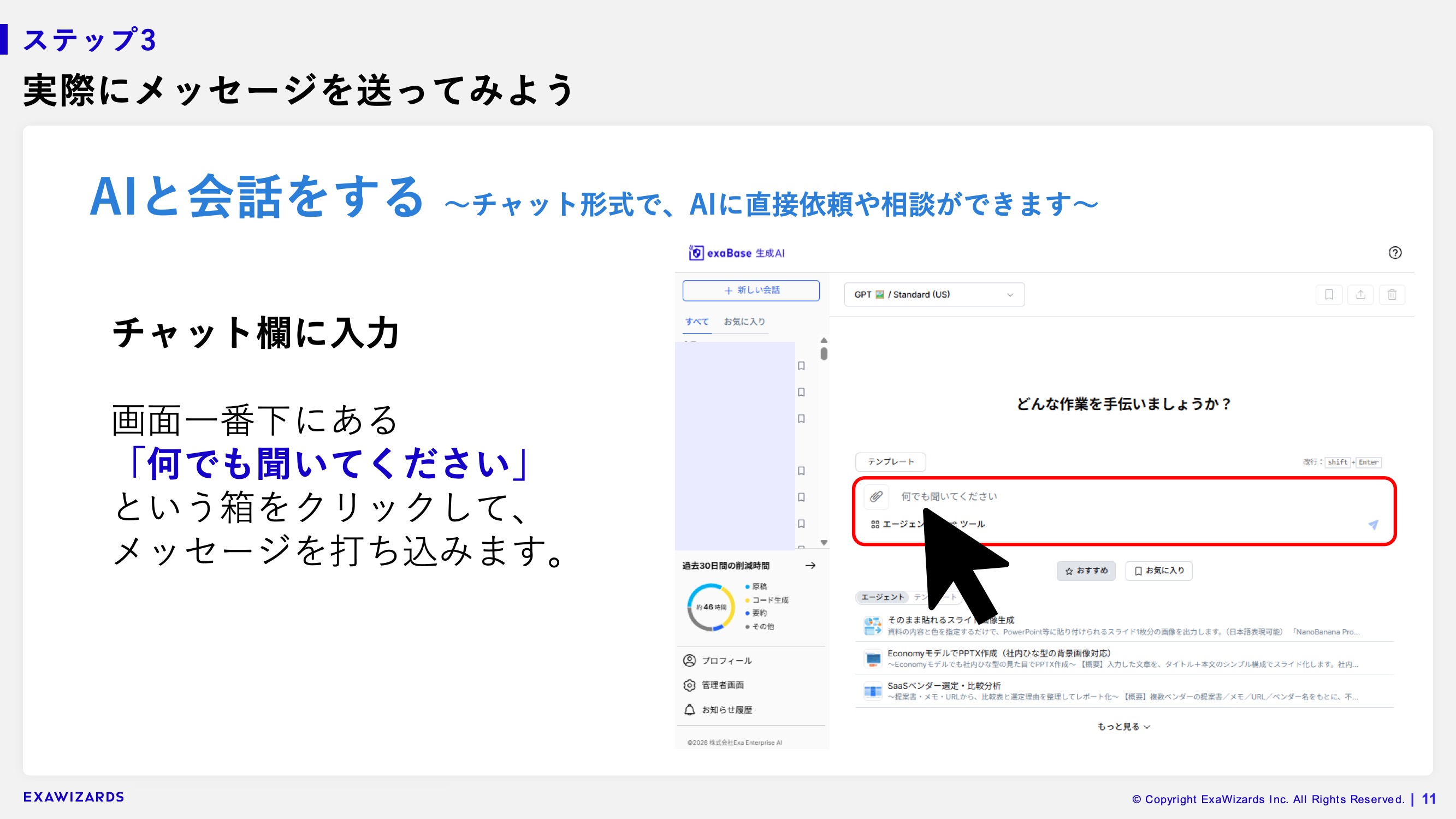
Task: Open the エージェント selector in the chat box
Action: (x=899, y=524)
